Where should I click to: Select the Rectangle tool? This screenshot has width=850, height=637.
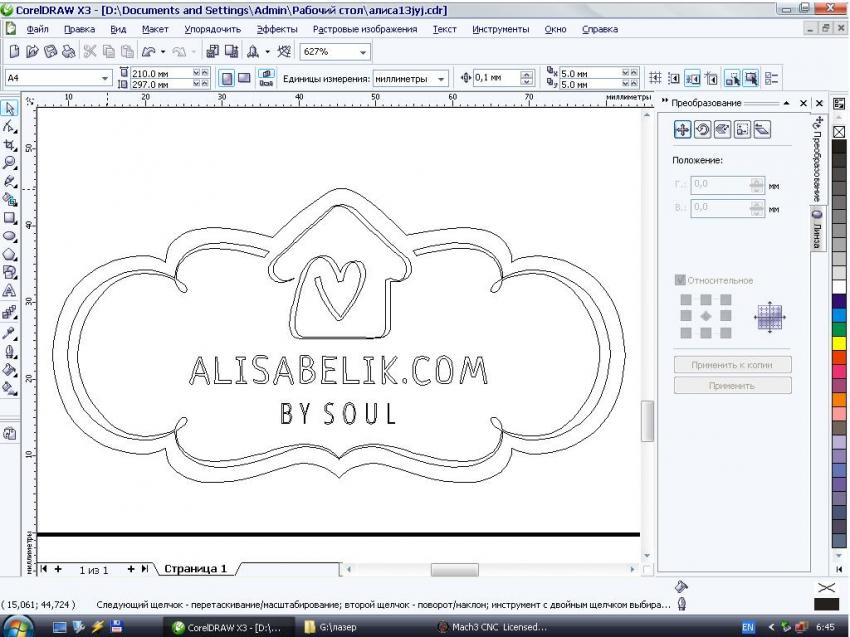pos(10,217)
